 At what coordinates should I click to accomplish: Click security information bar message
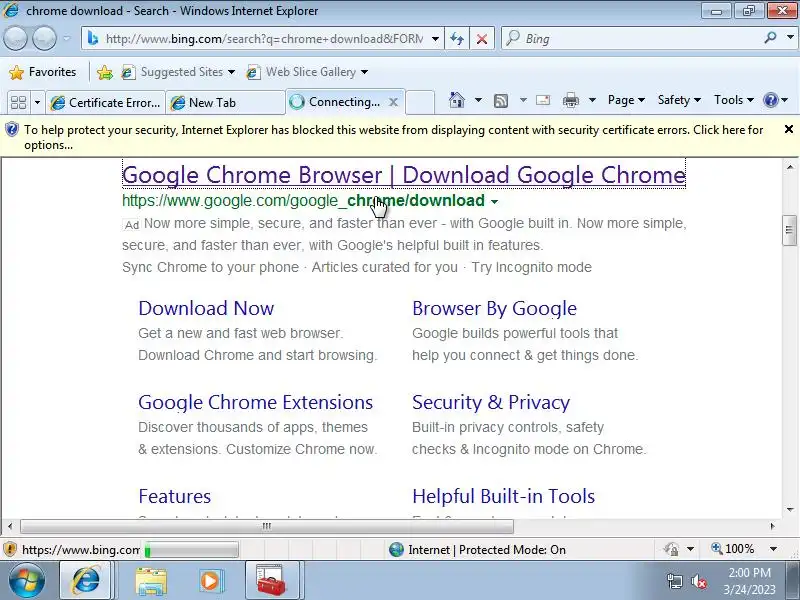tap(393, 137)
